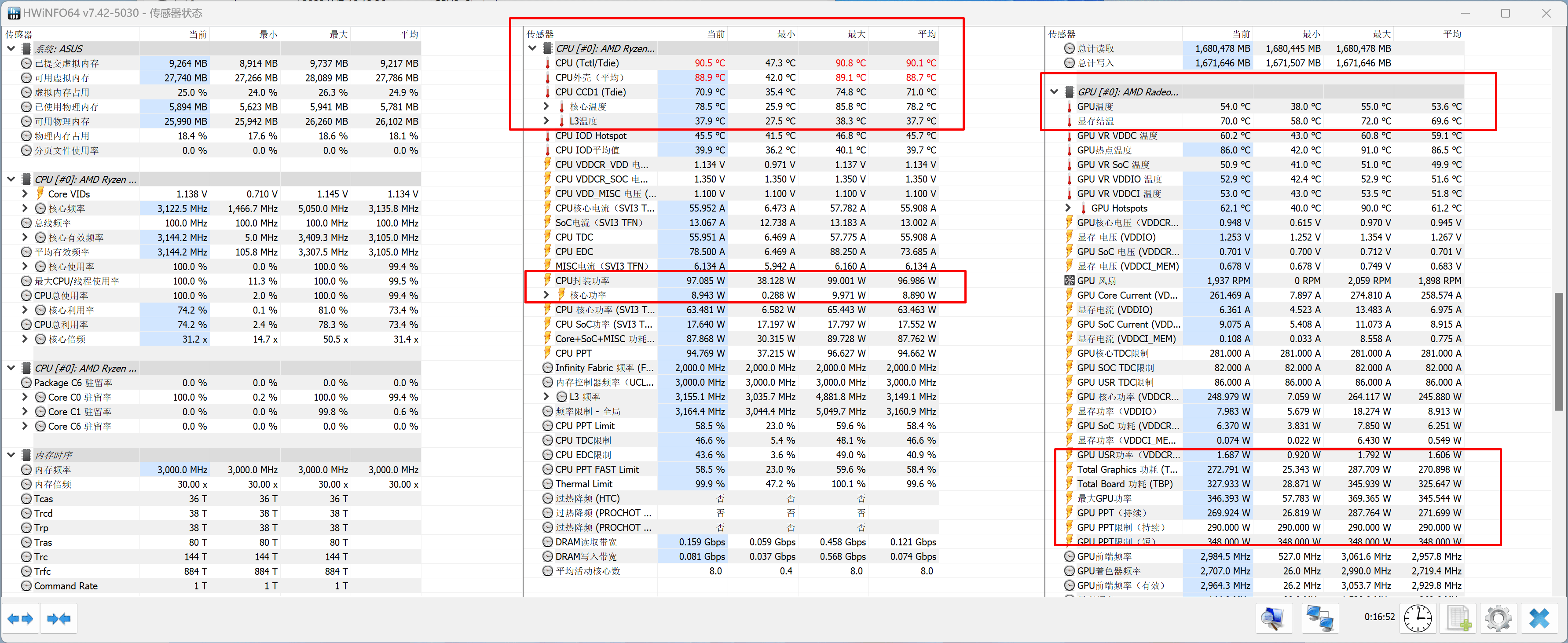Select the 平均活动核心数 row
1568x643 pixels.
tap(731, 571)
